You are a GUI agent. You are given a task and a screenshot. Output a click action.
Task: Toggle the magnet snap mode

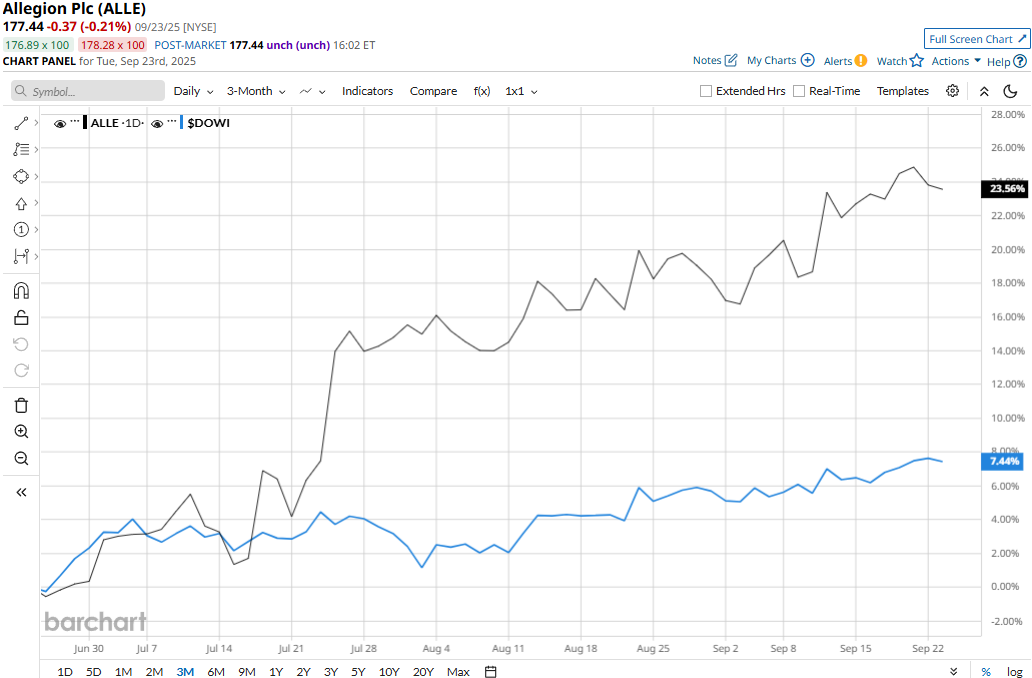[21, 291]
